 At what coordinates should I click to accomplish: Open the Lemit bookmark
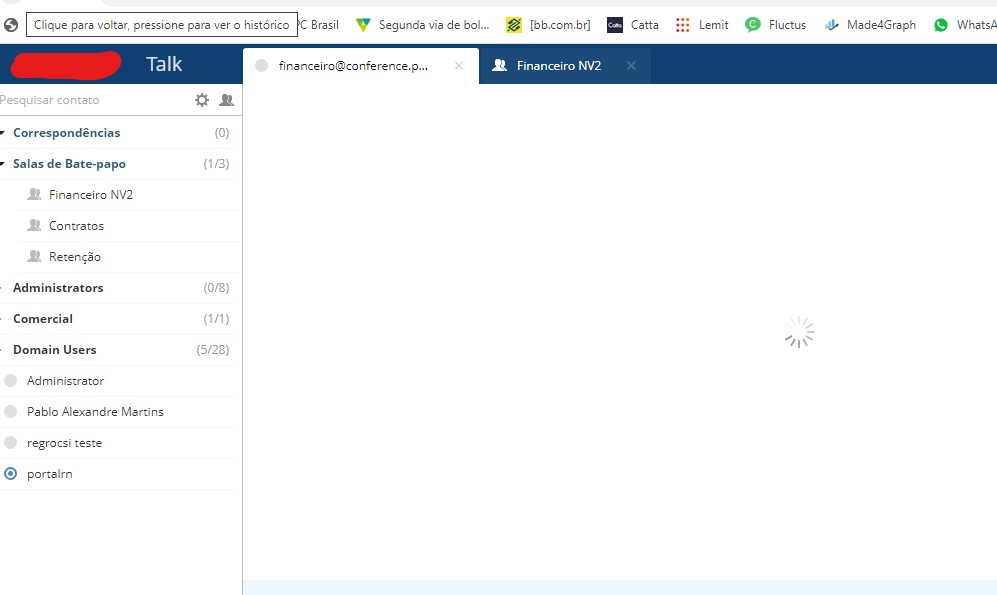click(702, 25)
